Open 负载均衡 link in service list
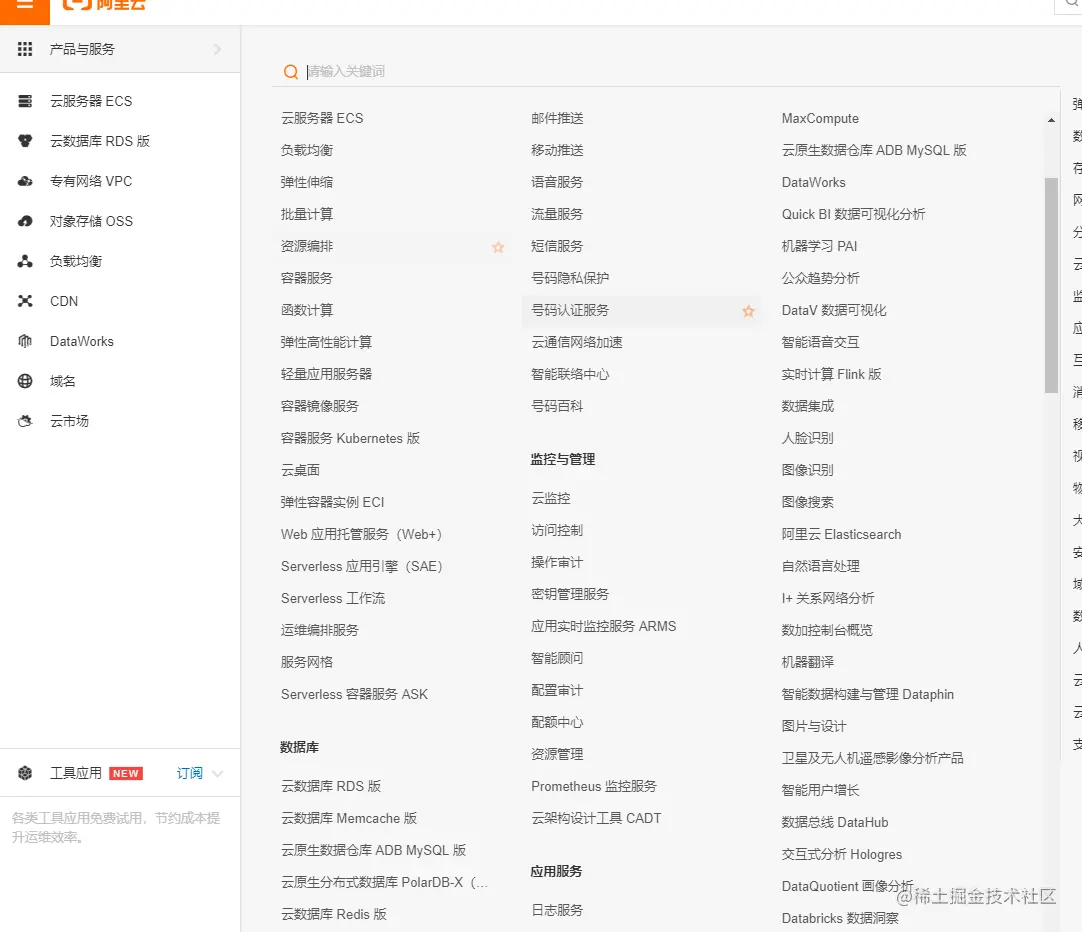1082x932 pixels. click(x=307, y=150)
